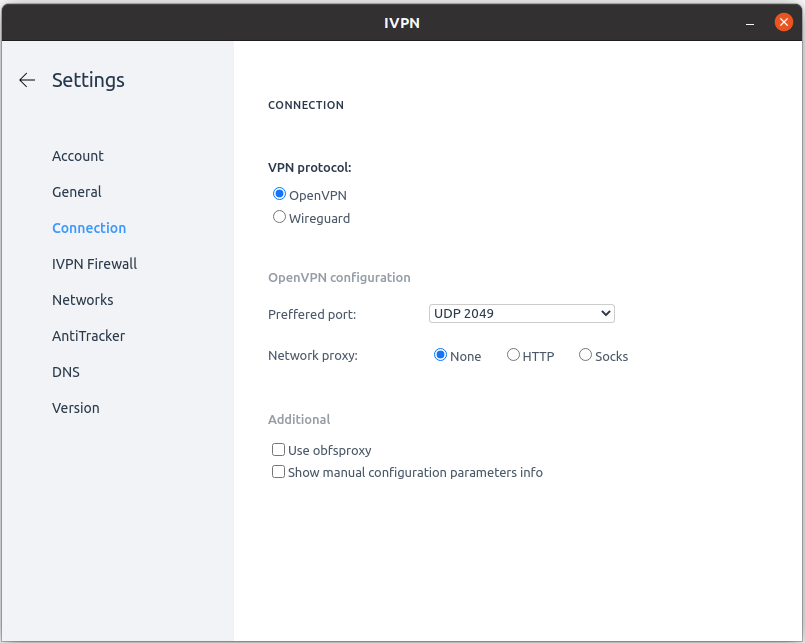Select OpenVPN protocol
This screenshot has height=643, width=805.
(x=279, y=194)
